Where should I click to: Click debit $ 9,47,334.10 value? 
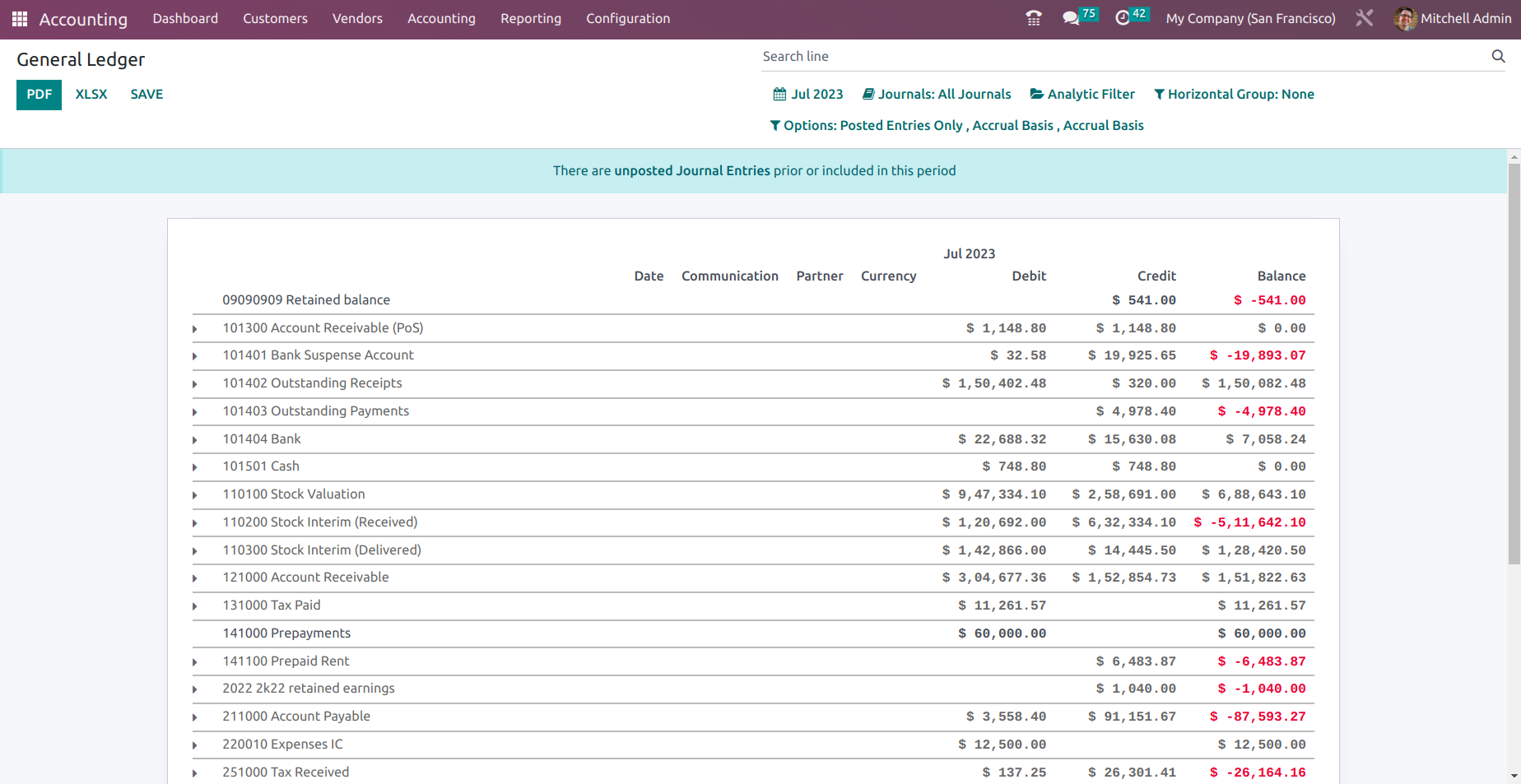pyautogui.click(x=994, y=495)
